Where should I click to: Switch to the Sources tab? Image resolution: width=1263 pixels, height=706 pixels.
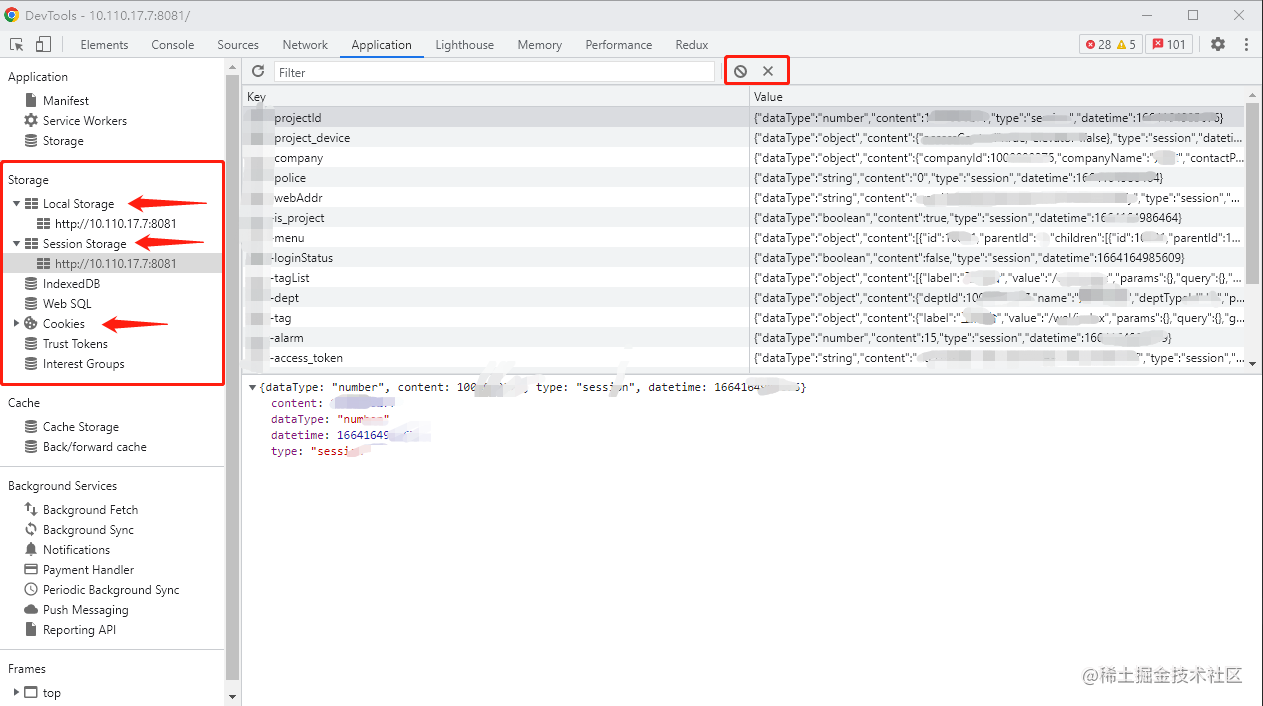(238, 45)
